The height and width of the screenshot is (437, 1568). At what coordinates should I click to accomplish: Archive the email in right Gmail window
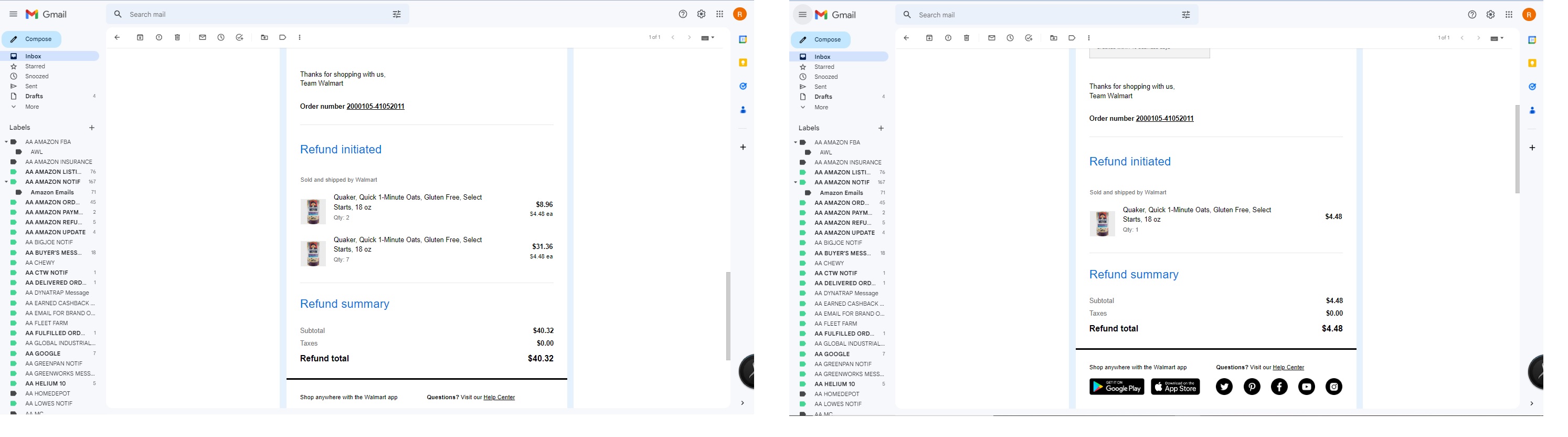coord(929,38)
